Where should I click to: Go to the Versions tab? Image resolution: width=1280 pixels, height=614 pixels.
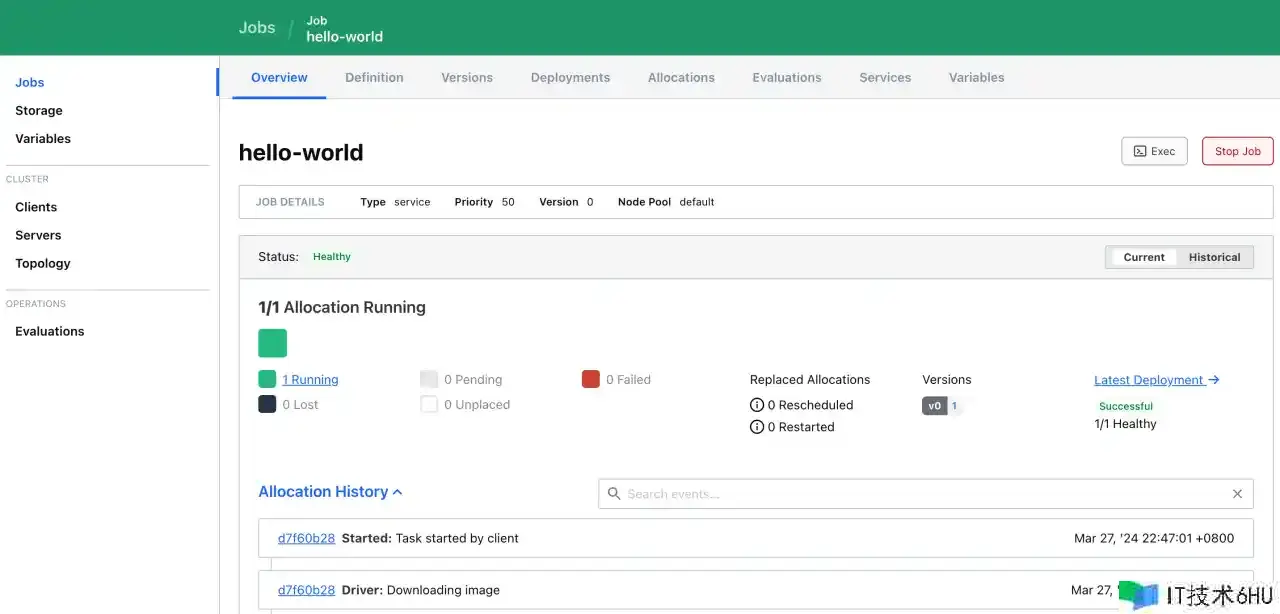(467, 77)
